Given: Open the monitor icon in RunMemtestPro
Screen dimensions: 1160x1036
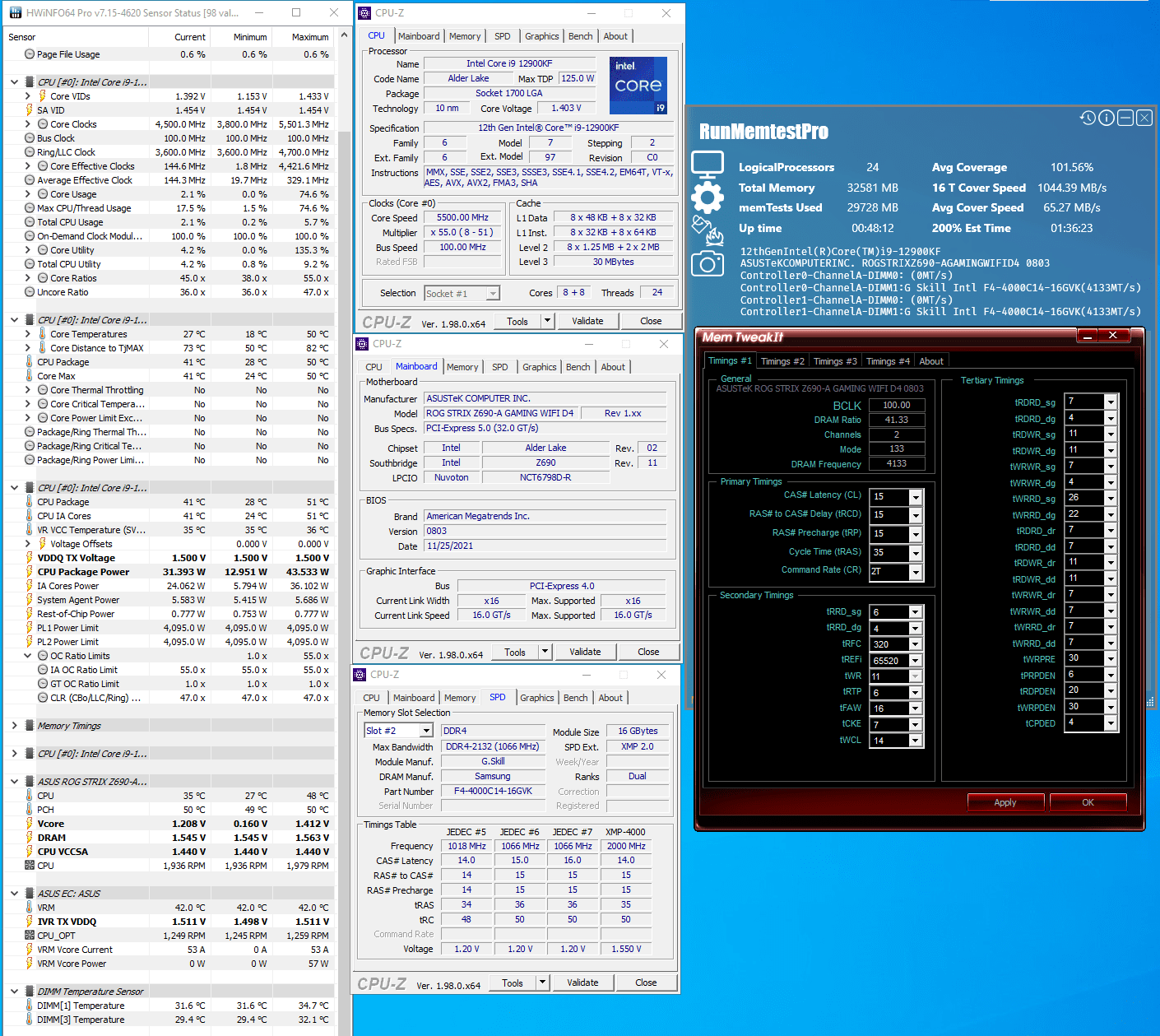Looking at the screenshot, I should tap(708, 165).
